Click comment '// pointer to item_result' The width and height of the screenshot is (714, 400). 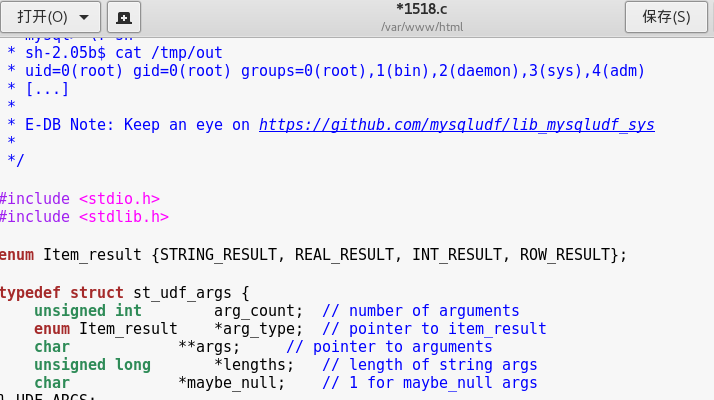click(x=434, y=329)
